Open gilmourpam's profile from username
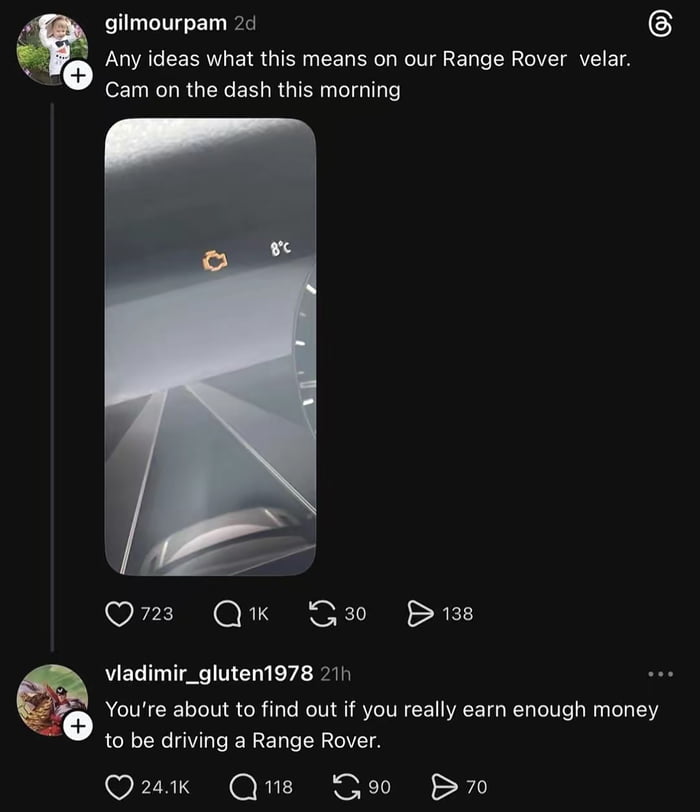This screenshot has width=700, height=812. point(165,24)
